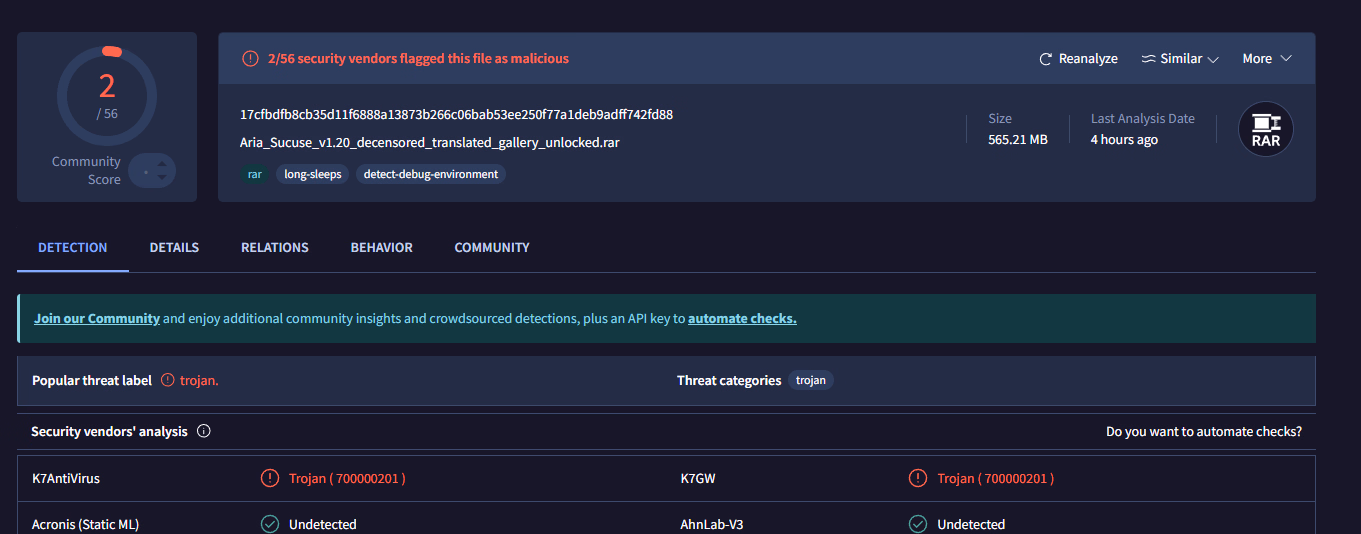Click the green checkmark for AhnLab-V3 result
The image size is (1361, 534).
917,524
